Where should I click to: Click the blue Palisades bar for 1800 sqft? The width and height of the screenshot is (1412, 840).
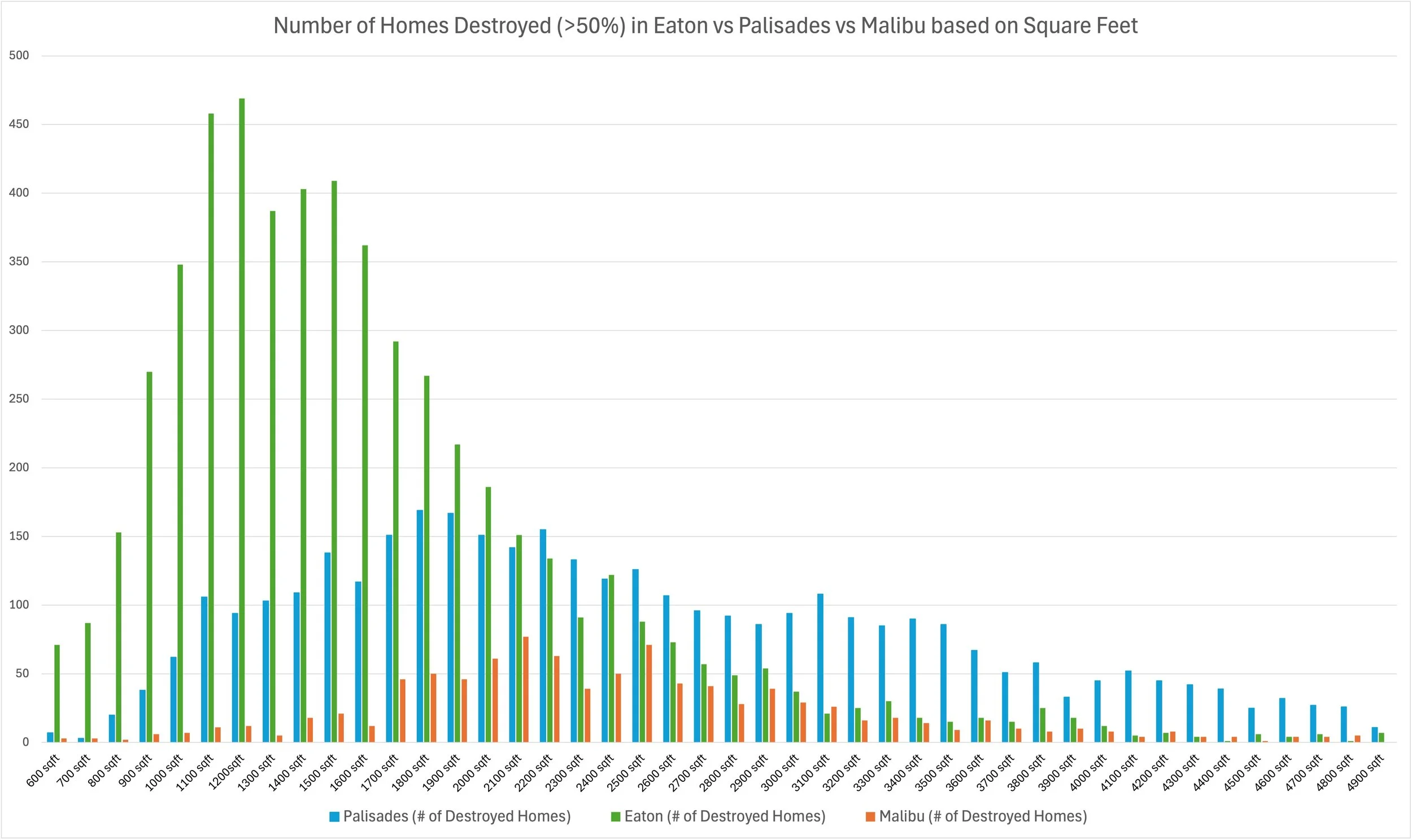click(x=420, y=626)
